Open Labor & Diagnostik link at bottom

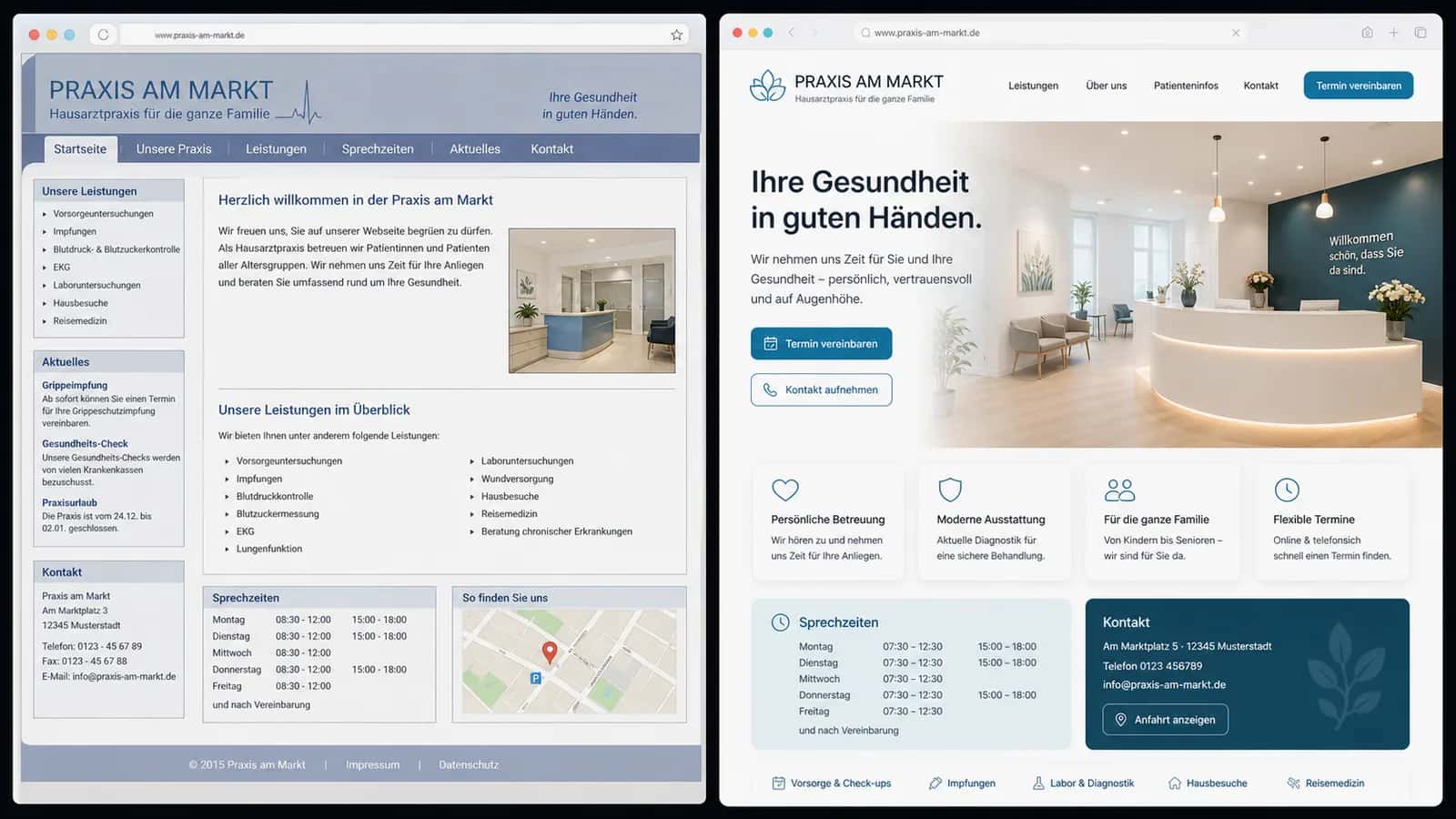tap(1083, 784)
